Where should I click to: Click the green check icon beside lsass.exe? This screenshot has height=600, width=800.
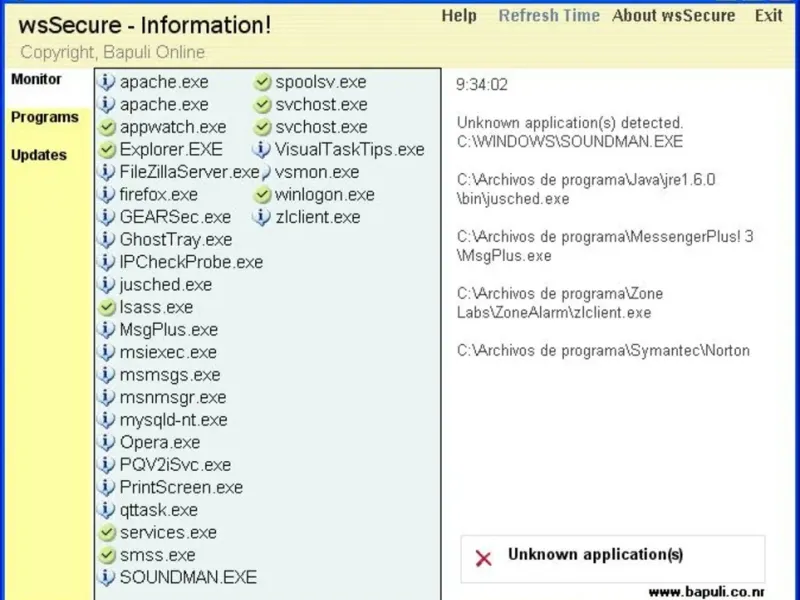[107, 307]
